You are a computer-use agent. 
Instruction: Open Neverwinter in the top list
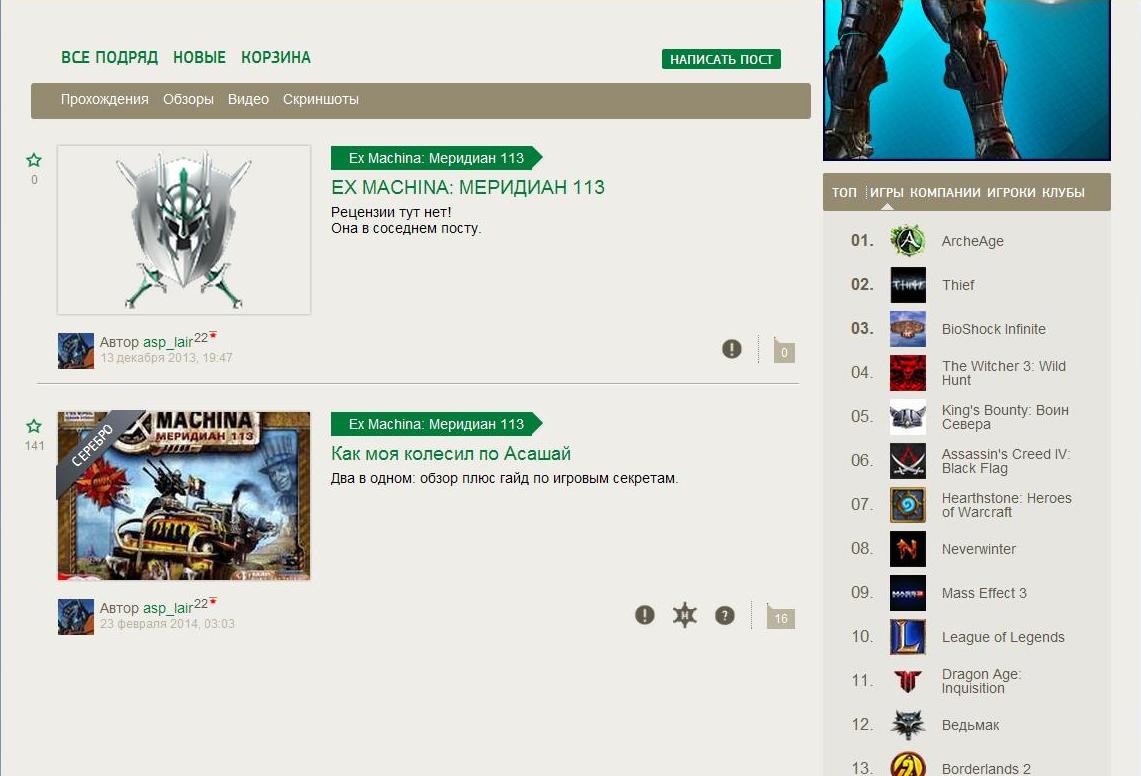pyautogui.click(x=978, y=550)
